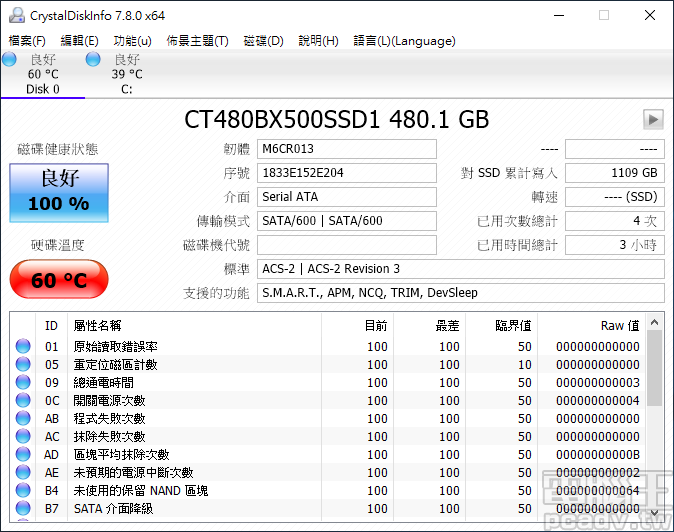Image resolution: width=674 pixels, height=532 pixels.
Task: Click status orb for attribute 05 row
Action: (23, 364)
